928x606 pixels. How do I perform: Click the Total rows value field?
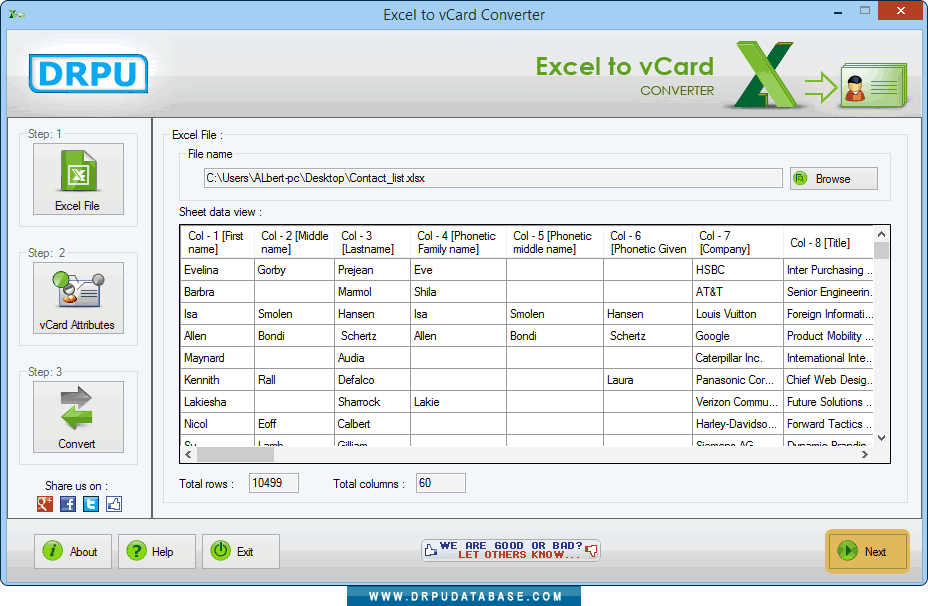click(x=273, y=483)
